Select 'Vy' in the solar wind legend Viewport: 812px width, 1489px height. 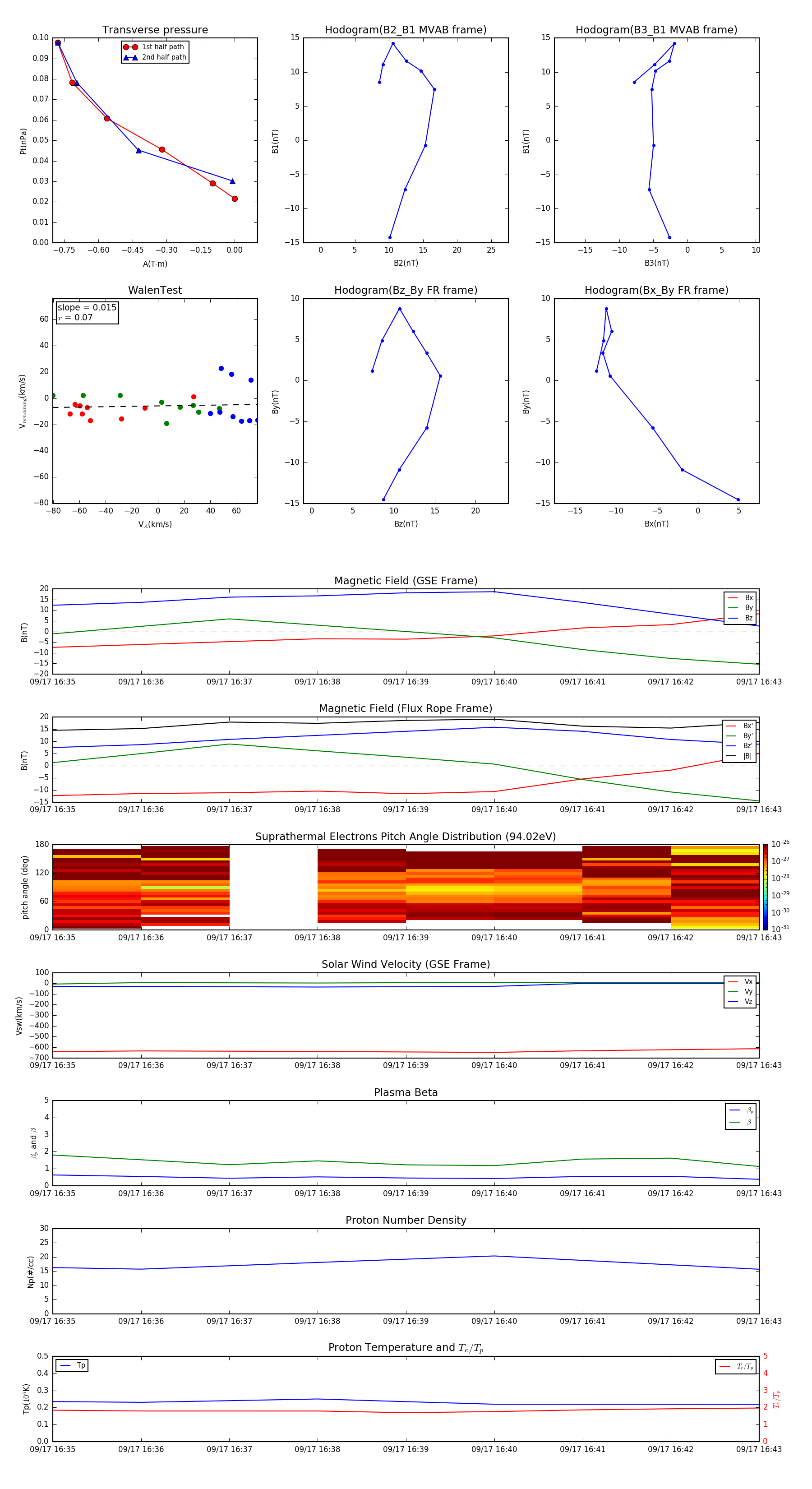(x=740, y=992)
